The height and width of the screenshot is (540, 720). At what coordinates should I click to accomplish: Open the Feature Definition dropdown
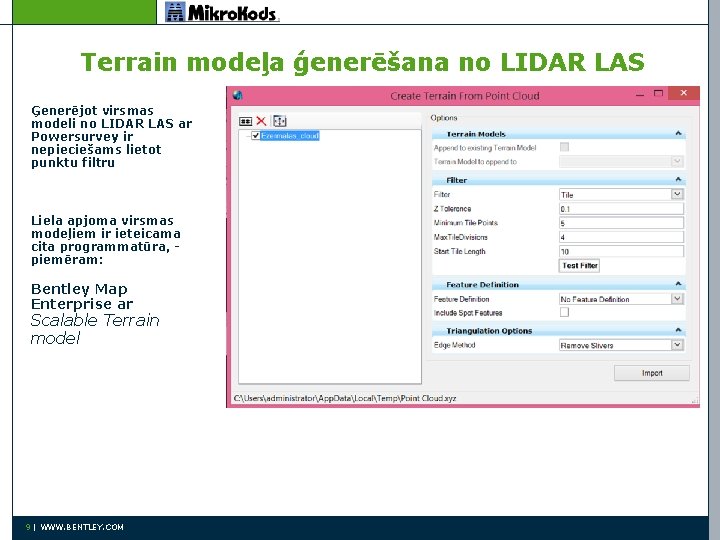pos(677,298)
